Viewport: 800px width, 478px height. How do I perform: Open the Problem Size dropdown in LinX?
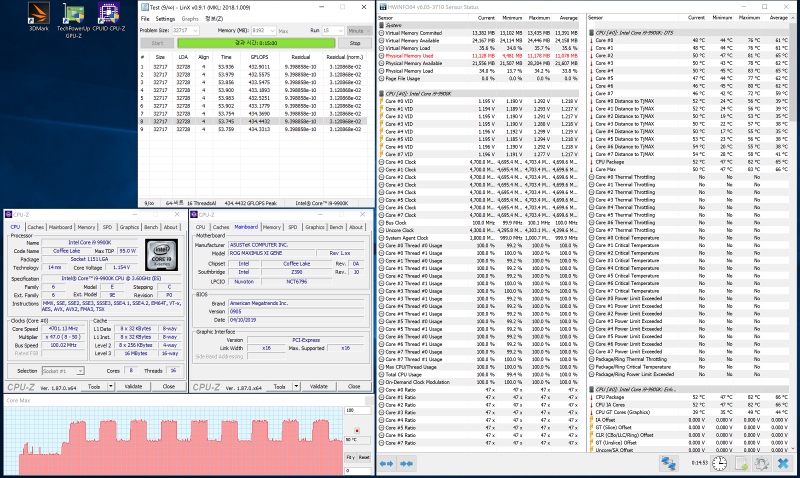pos(195,31)
